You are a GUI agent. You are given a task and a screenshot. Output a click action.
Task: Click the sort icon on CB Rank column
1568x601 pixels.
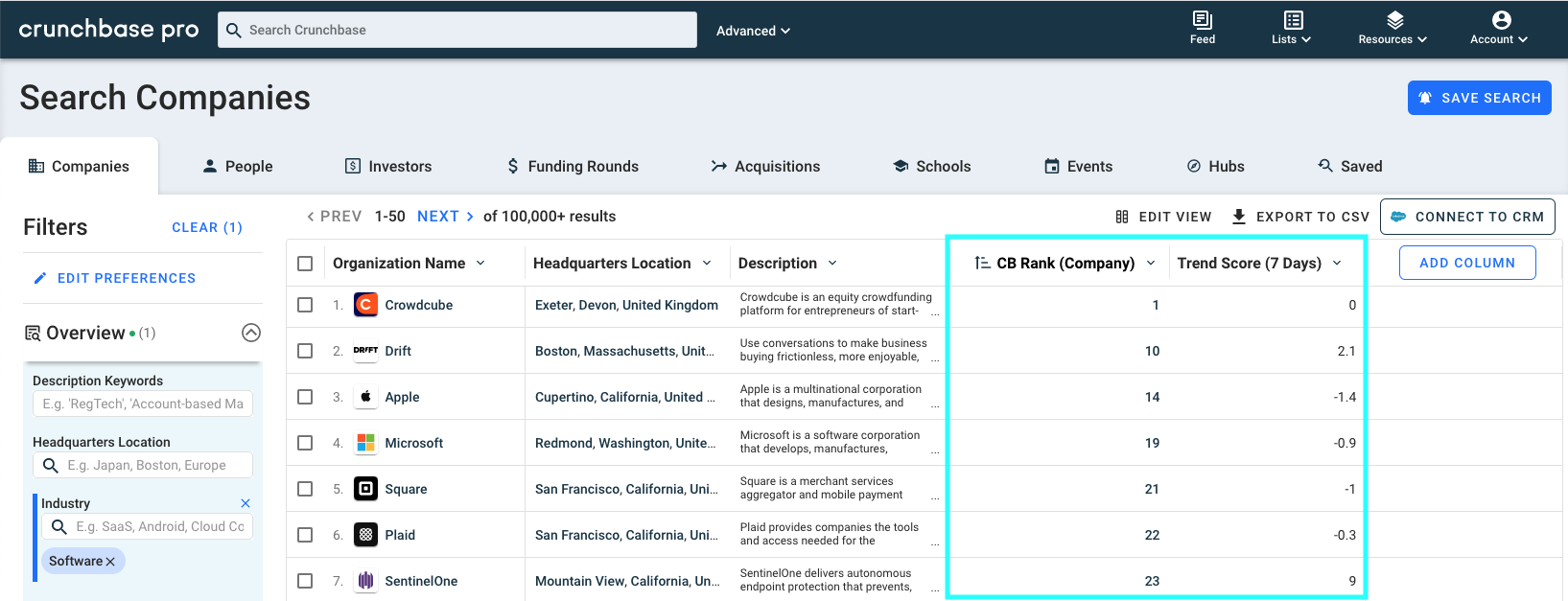pos(982,263)
